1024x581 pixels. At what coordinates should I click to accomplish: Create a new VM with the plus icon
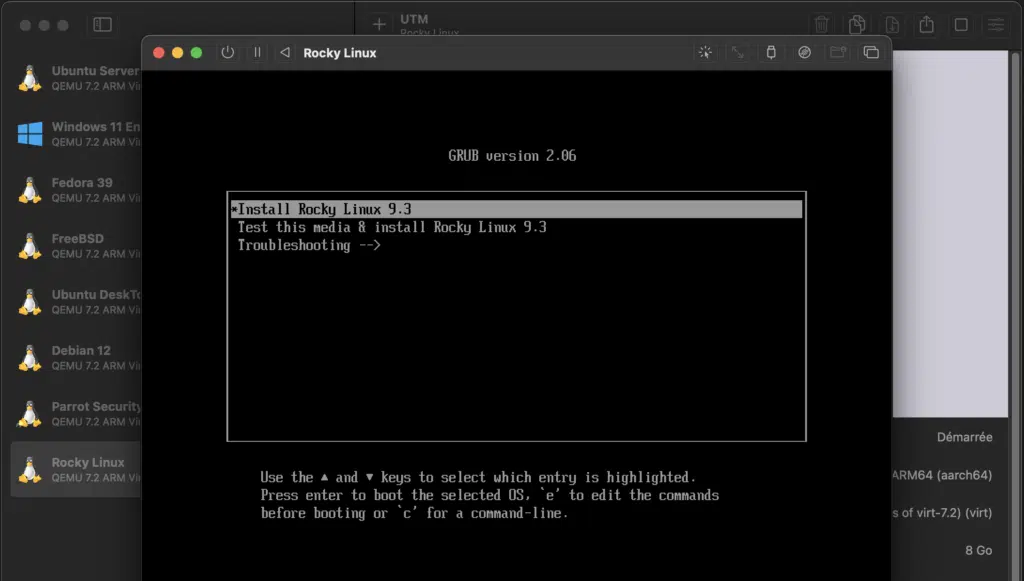379,25
